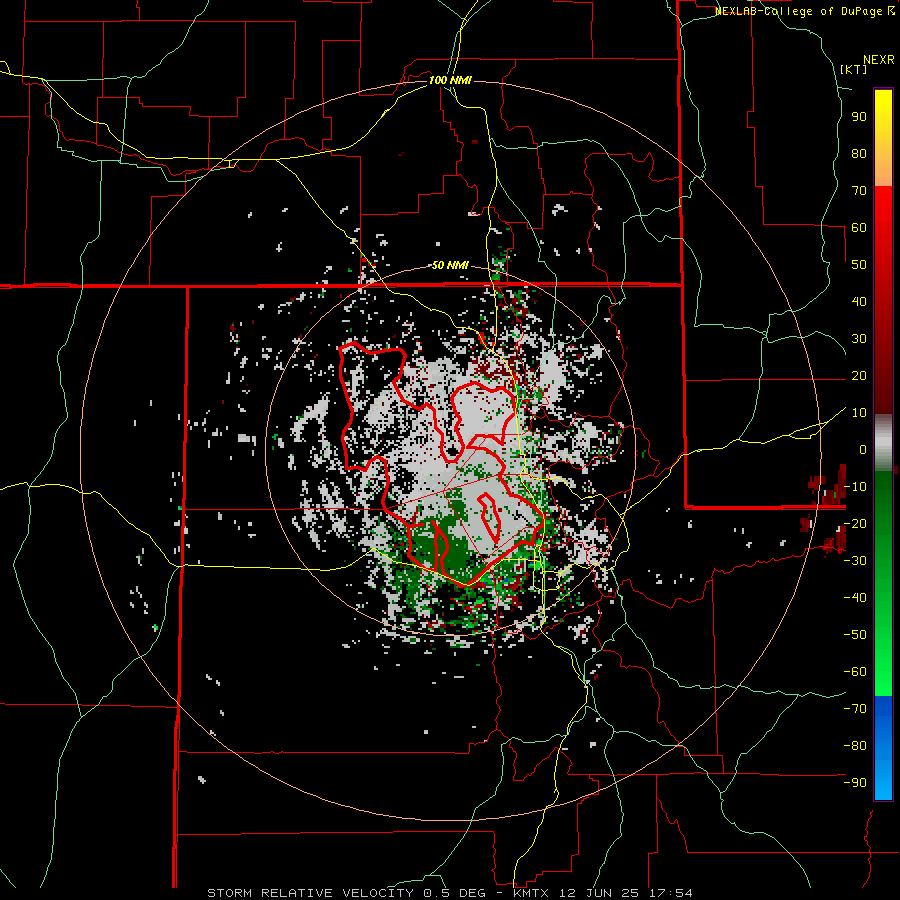Click the -30 value on velocity scale
Viewport: 900px width, 900px height.
855,561
